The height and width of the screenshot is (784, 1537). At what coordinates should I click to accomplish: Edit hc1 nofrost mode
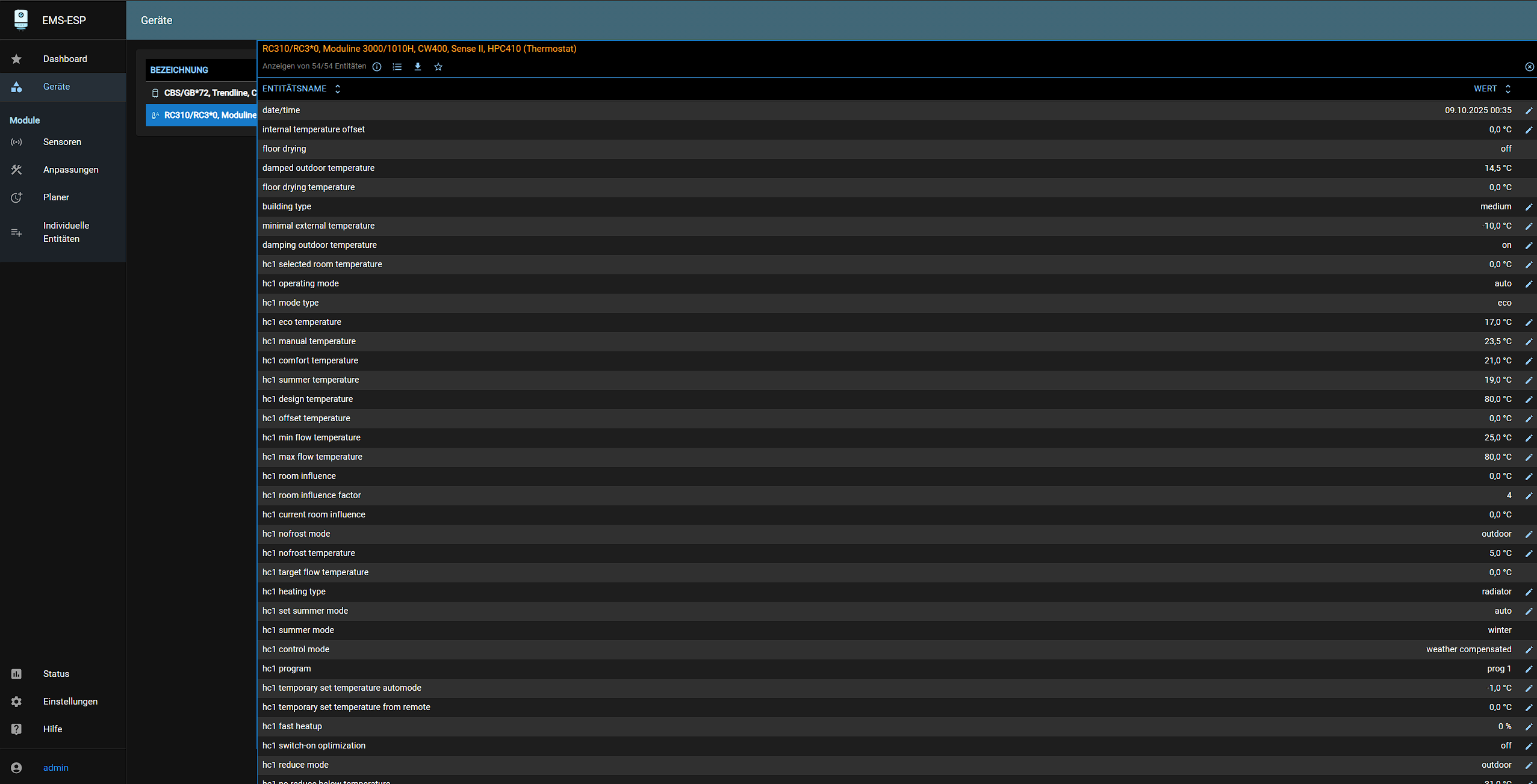pyautogui.click(x=1529, y=534)
